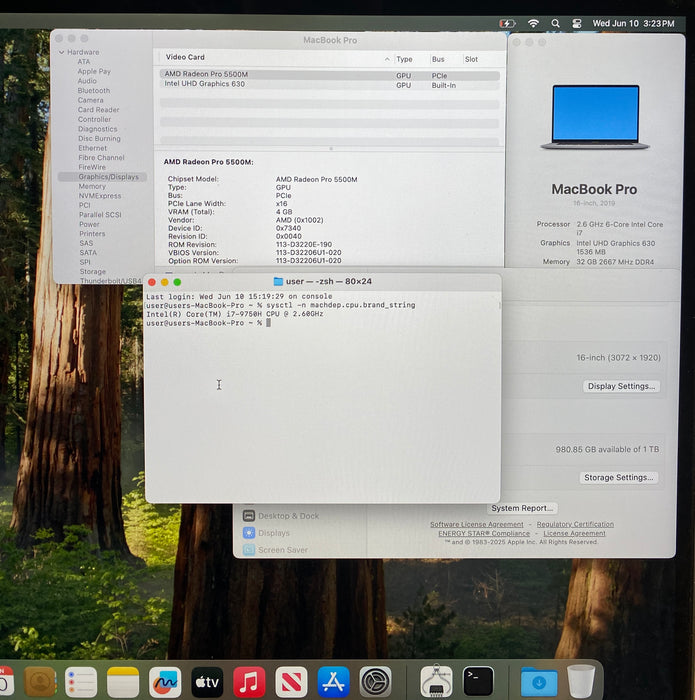695x700 pixels.
Task: Open the Downloads folder in the Dock
Action: click(539, 682)
